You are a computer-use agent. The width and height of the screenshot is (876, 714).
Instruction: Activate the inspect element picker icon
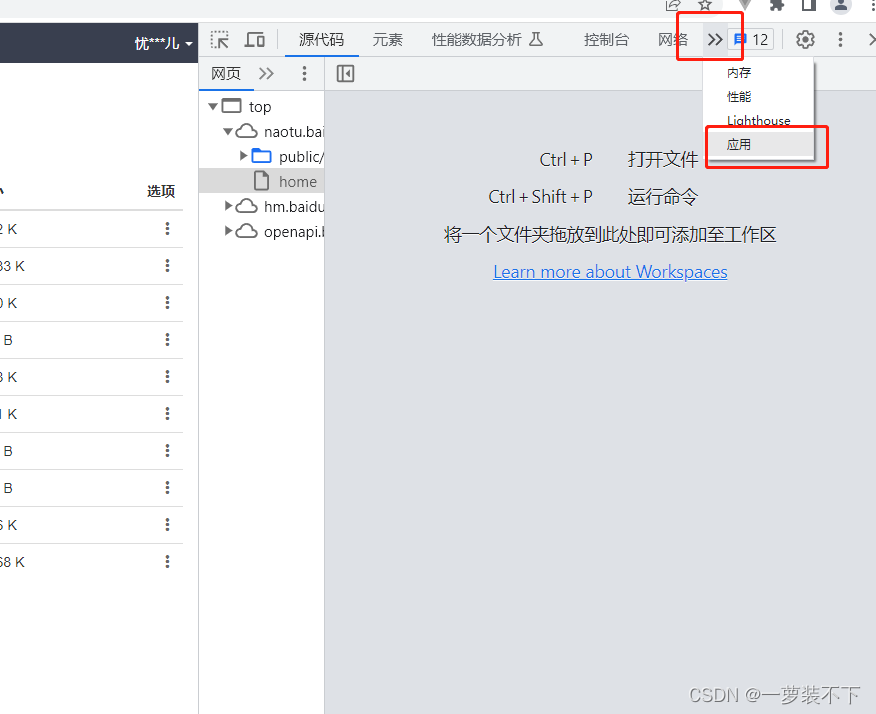tap(220, 40)
